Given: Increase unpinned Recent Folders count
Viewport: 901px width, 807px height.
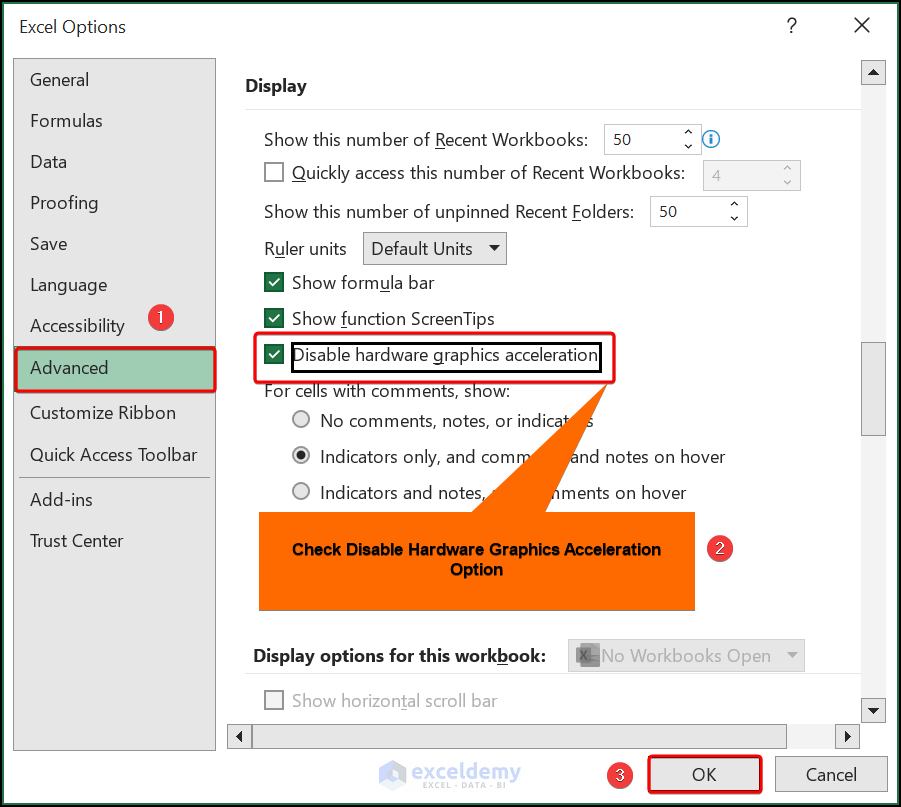Looking at the screenshot, I should coord(734,205).
